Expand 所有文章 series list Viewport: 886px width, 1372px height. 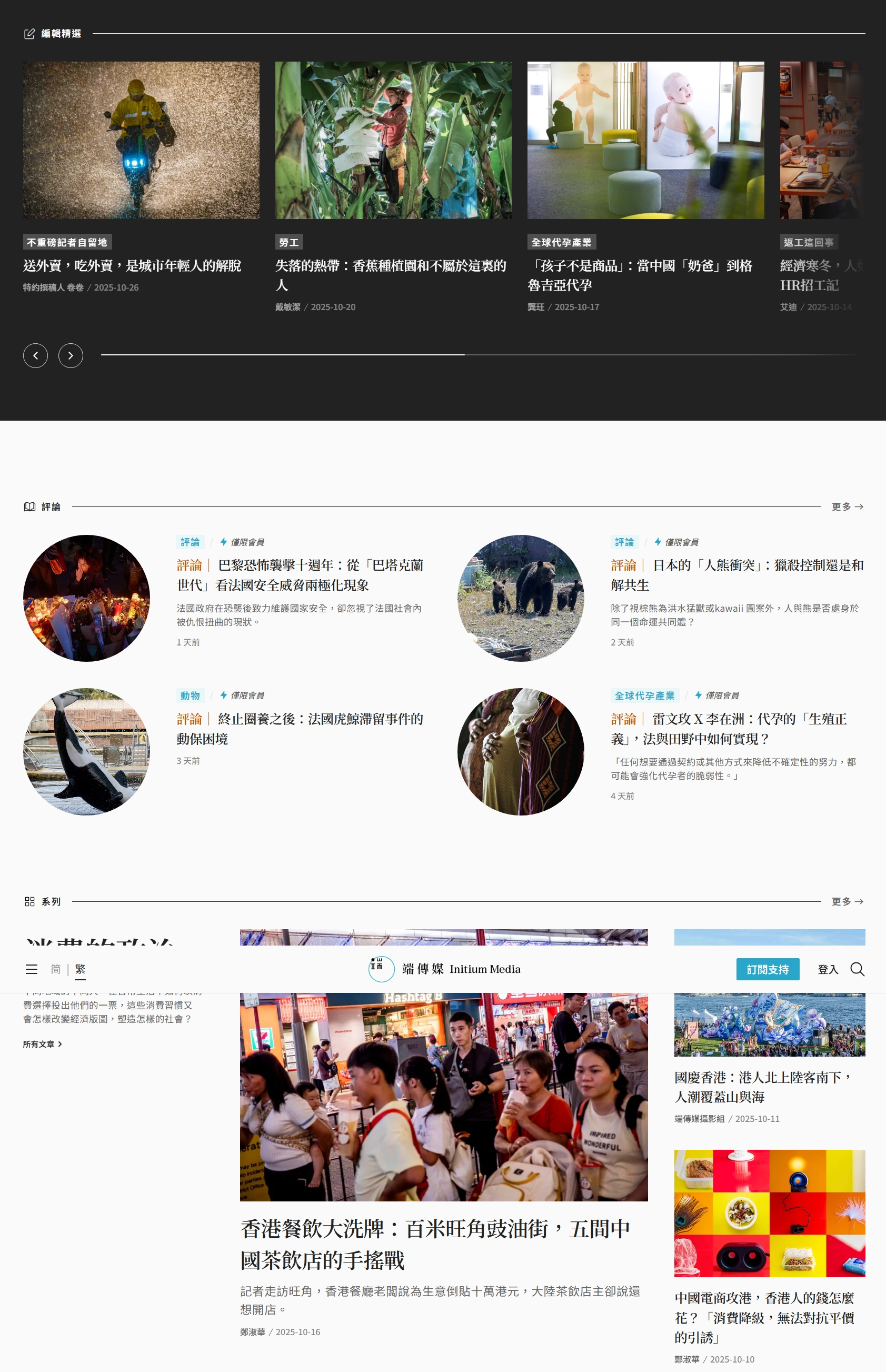point(43,1044)
